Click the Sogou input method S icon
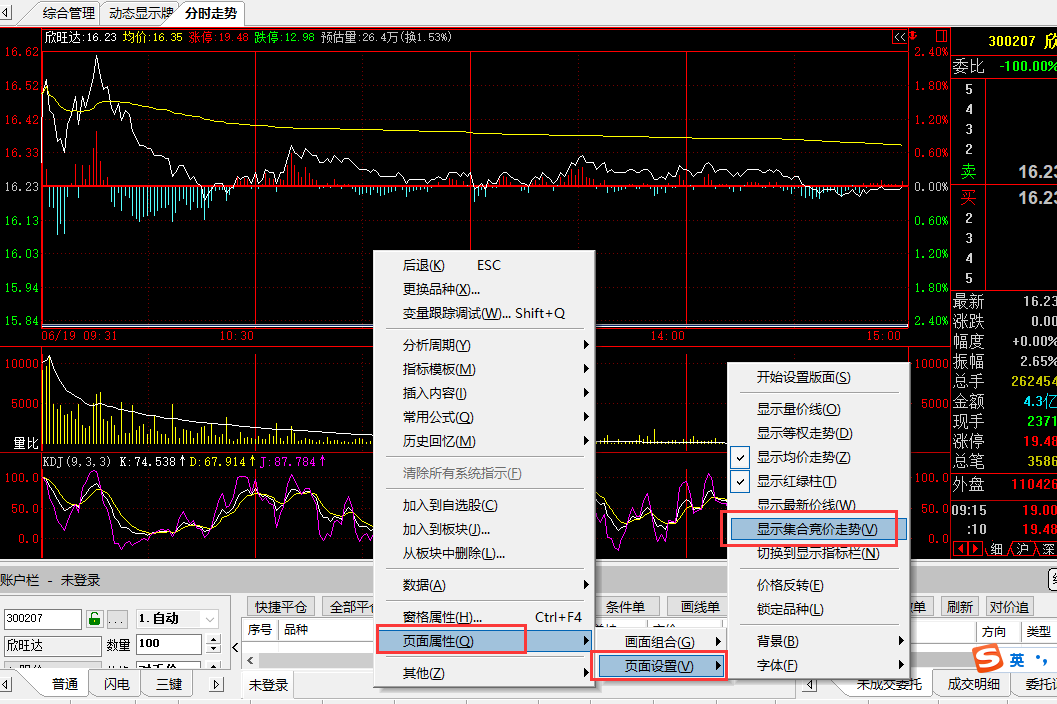 click(x=988, y=660)
